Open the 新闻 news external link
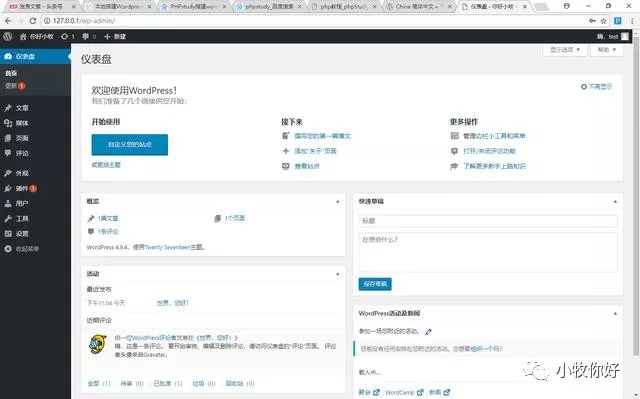 [x=439, y=392]
